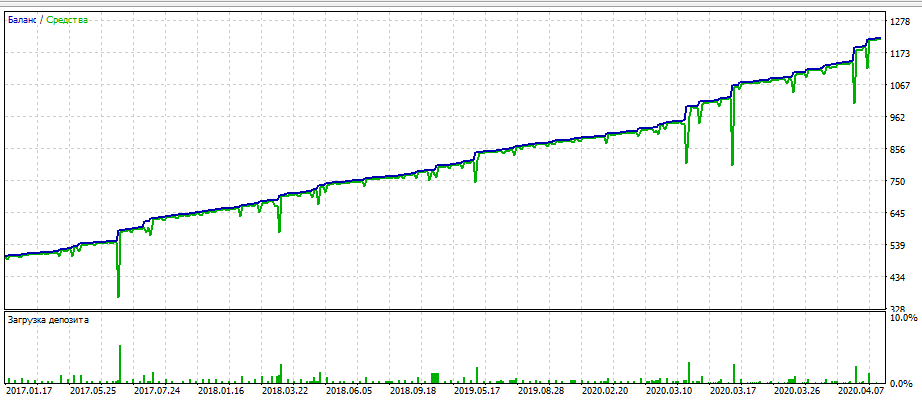Image resolution: width=922 pixels, height=400 pixels.
Task: Click the 2019.05.17 date label
Action: point(477,390)
